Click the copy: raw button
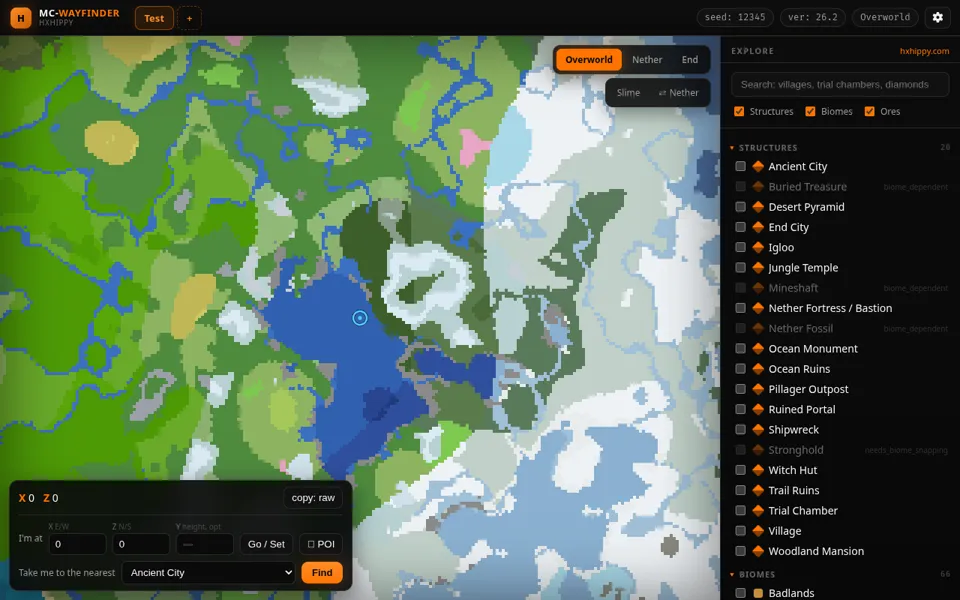 [x=313, y=498]
